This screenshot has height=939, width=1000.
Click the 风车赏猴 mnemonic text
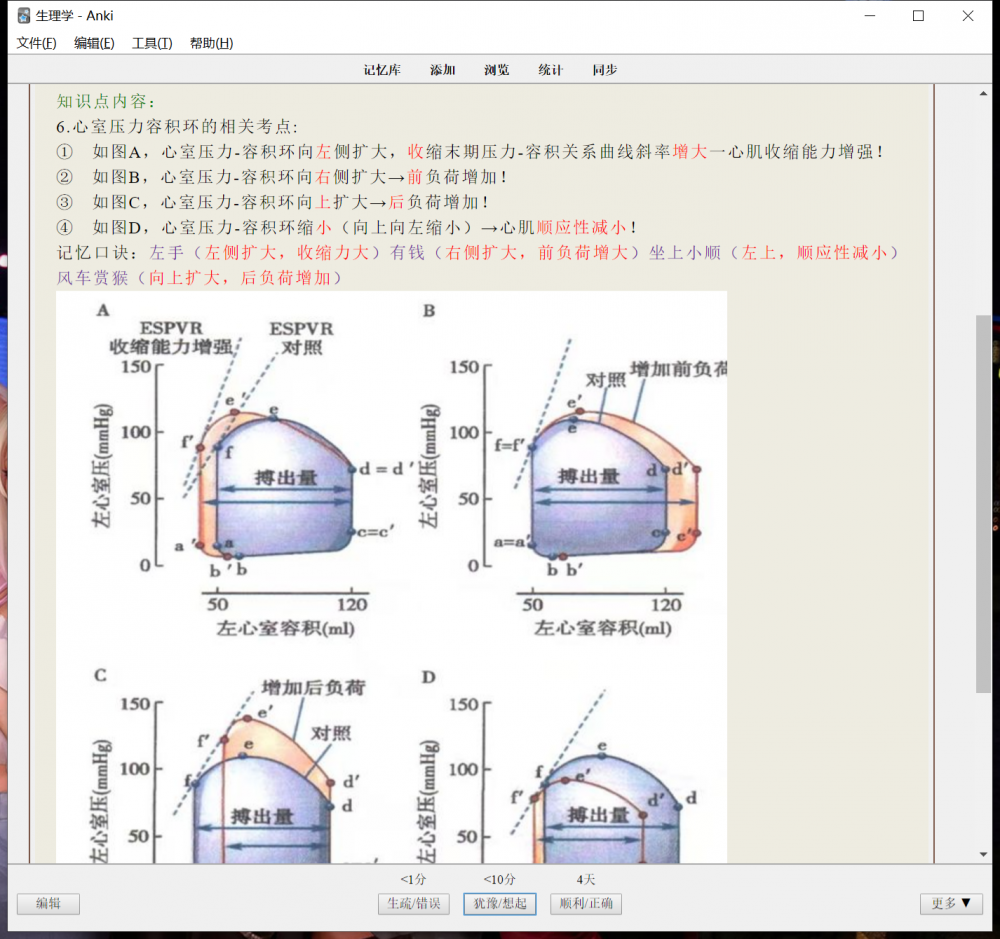(x=92, y=278)
